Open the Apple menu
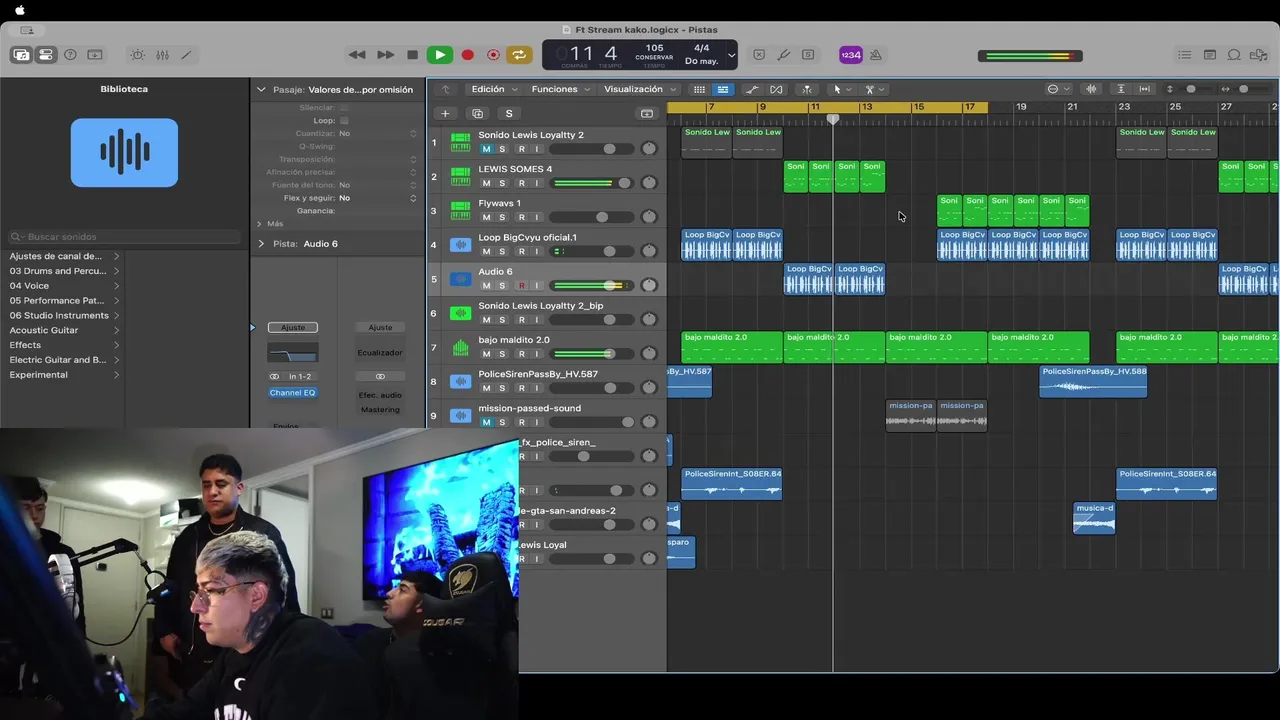The height and width of the screenshot is (720, 1280). (x=20, y=10)
